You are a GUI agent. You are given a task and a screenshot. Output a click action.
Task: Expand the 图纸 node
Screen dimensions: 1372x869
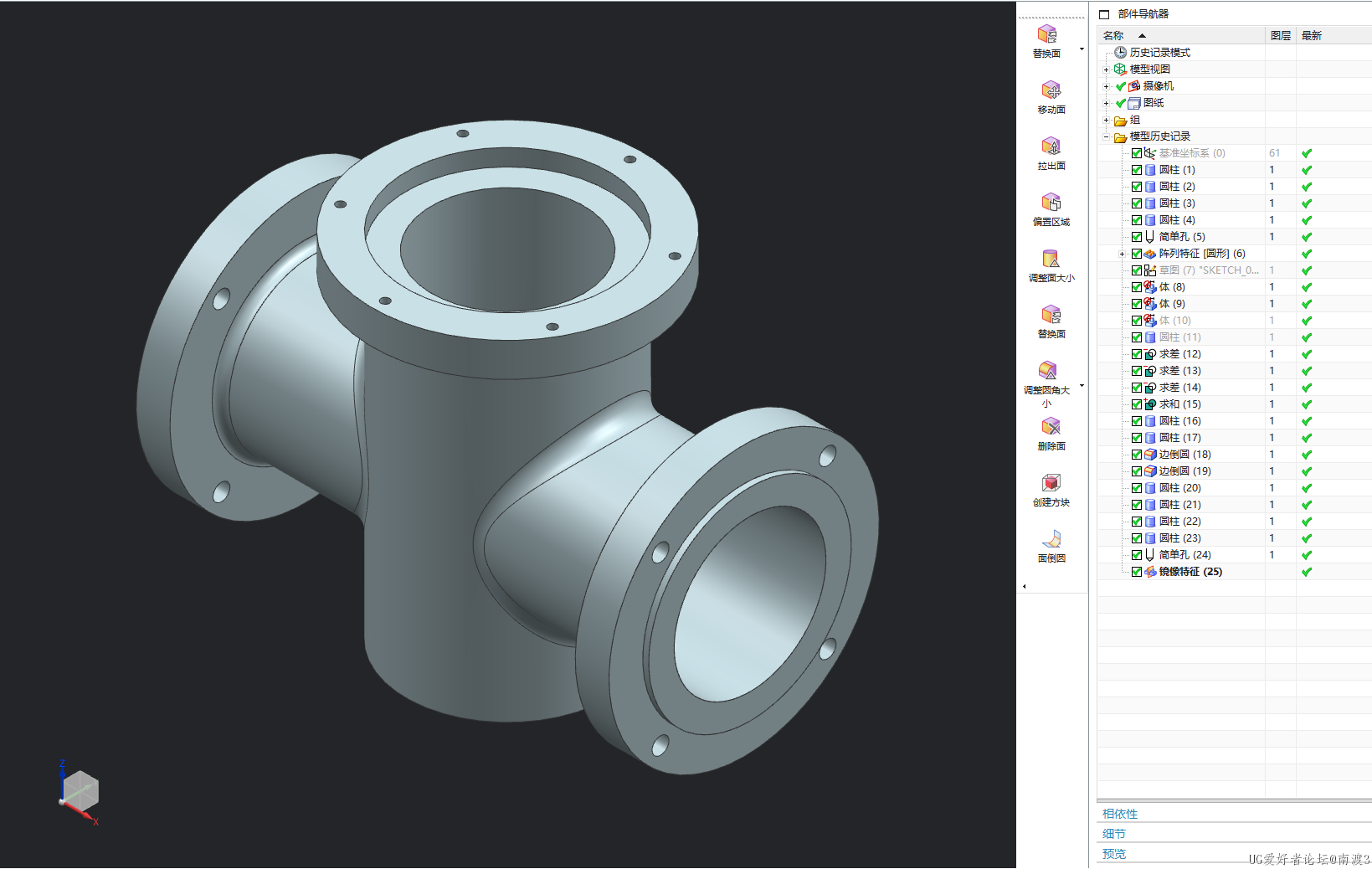(1106, 103)
